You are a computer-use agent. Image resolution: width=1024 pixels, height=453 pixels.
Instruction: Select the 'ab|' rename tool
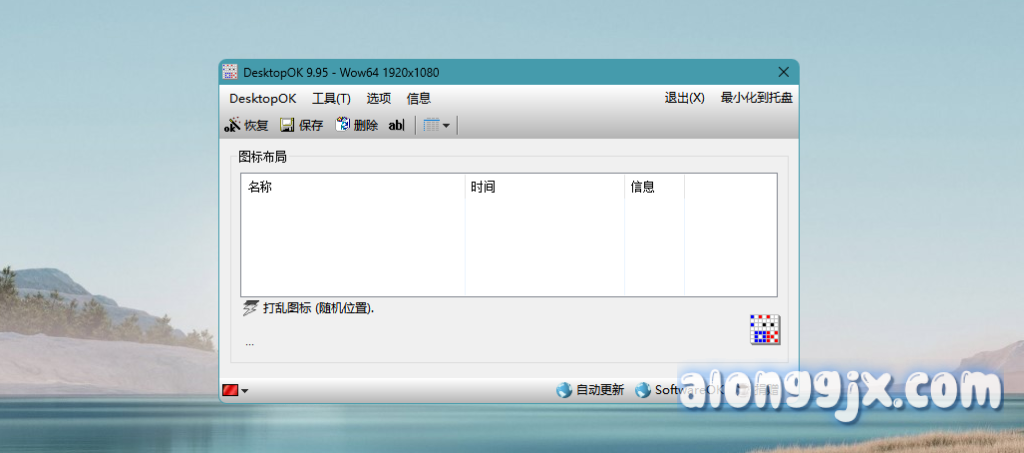(396, 125)
